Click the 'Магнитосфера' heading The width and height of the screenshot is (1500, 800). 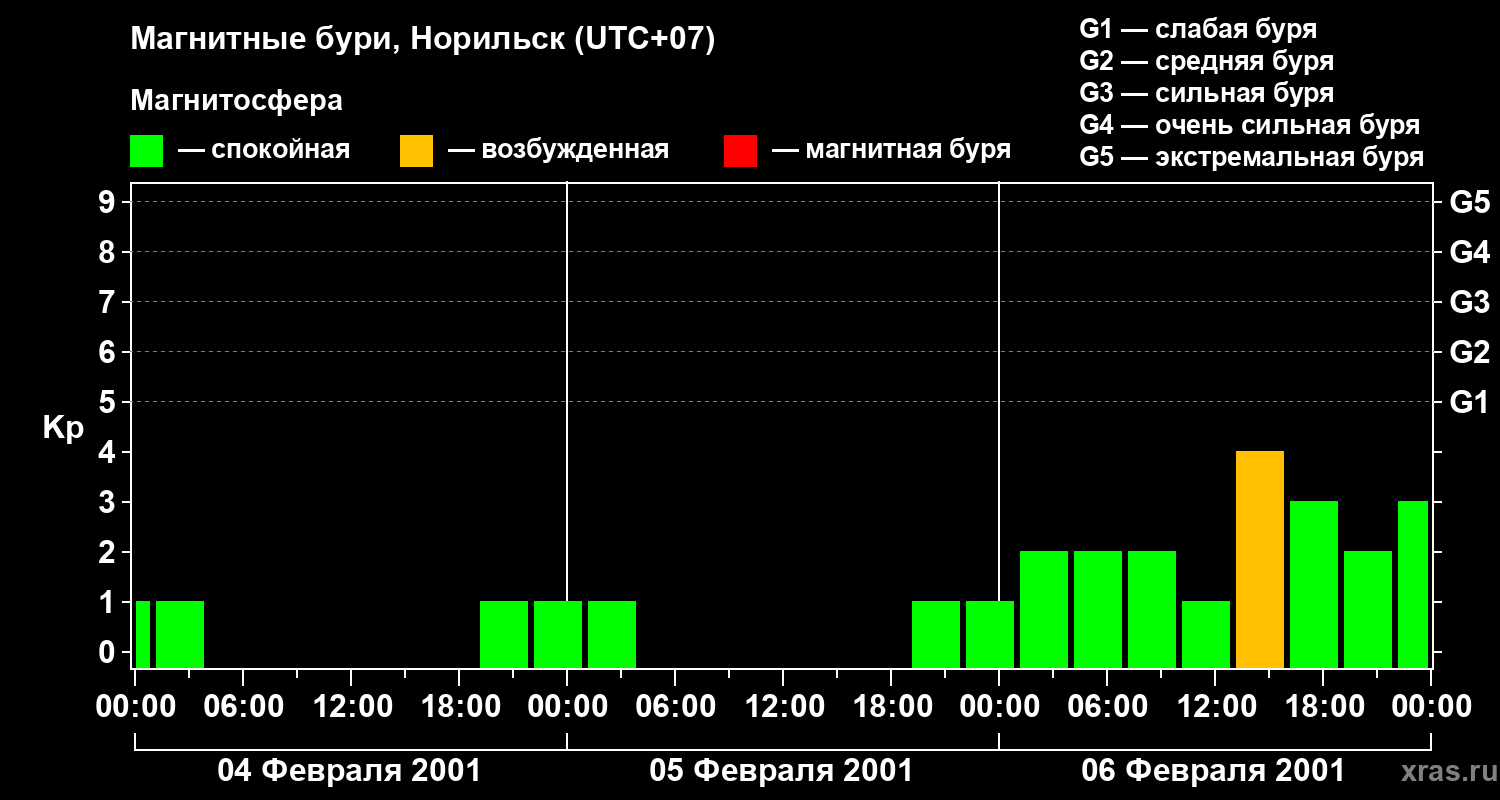236,101
